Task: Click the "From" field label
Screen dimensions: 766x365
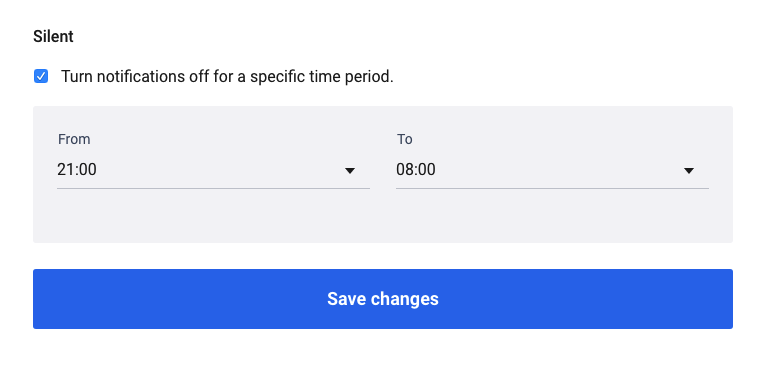Action: [74, 139]
